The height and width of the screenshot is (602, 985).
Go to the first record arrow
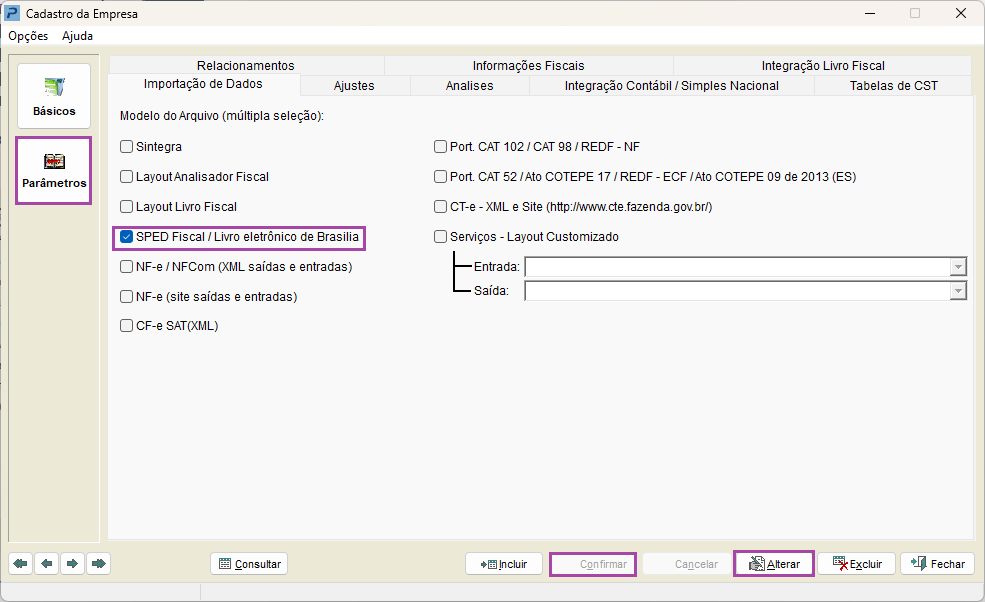pos(21,564)
